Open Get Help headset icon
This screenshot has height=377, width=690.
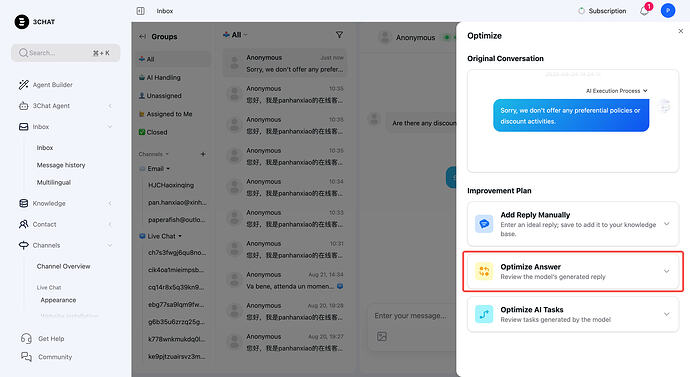[x=26, y=338]
